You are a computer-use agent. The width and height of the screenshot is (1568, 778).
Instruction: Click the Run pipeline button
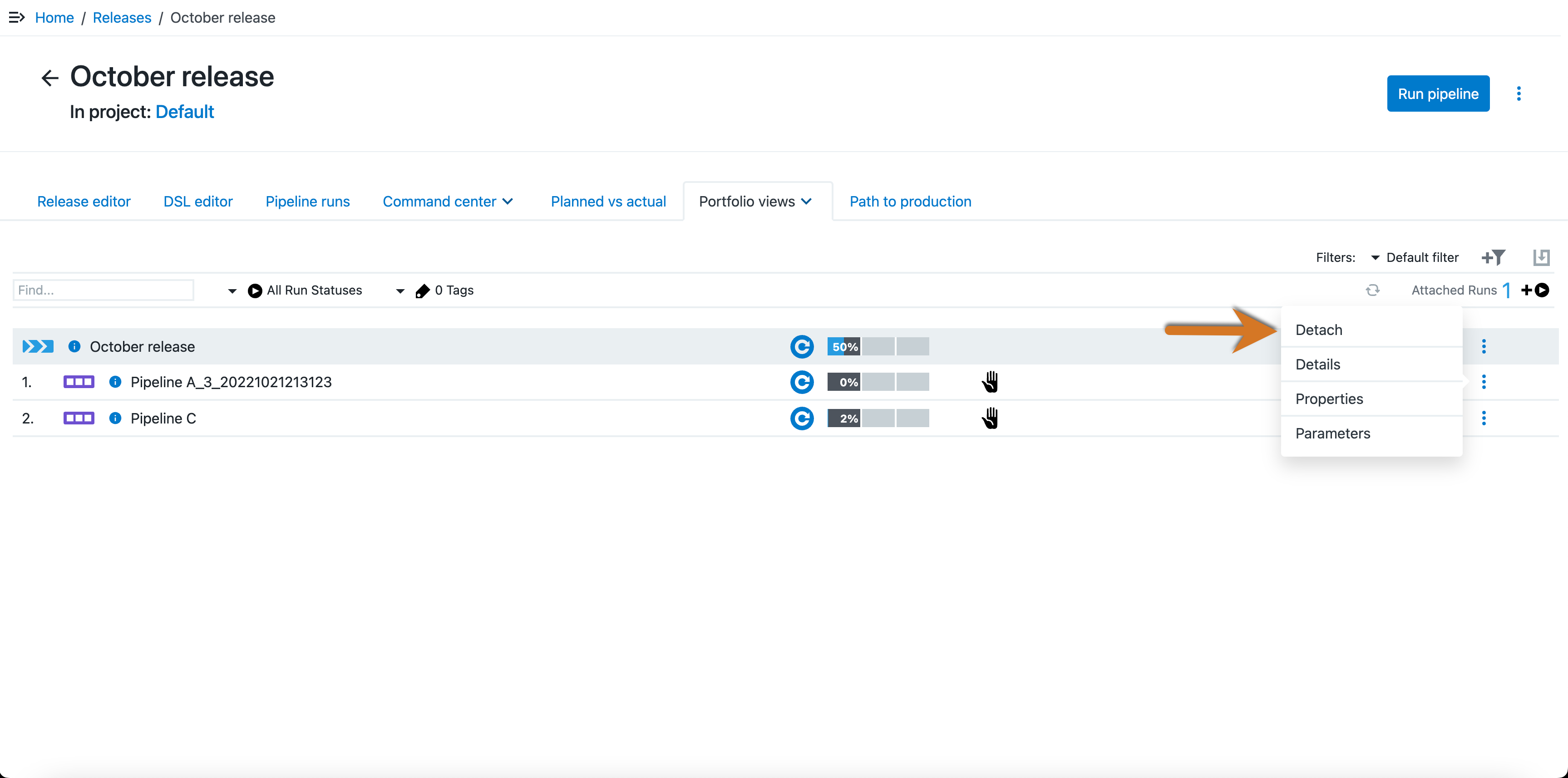point(1438,94)
